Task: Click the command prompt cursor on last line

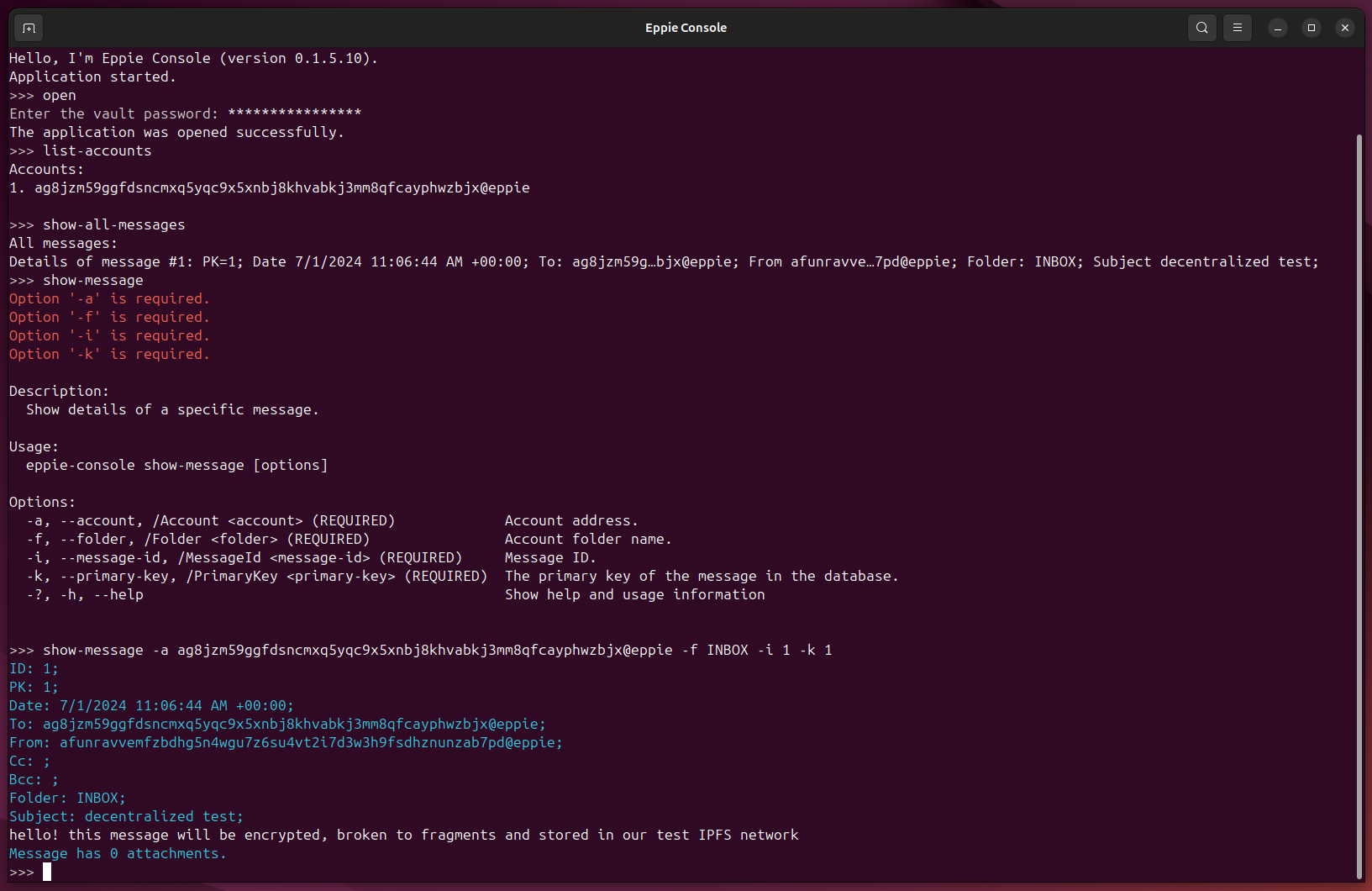Action: click(47, 872)
